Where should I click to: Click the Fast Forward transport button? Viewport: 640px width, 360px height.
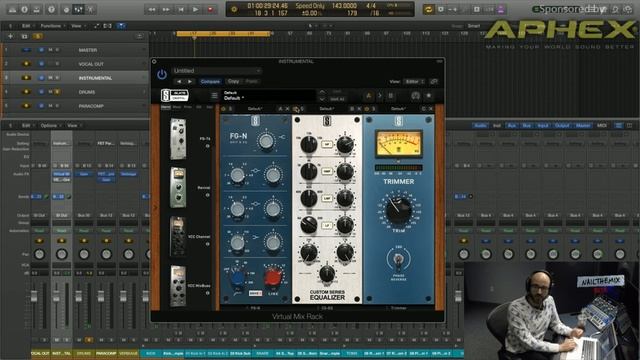[x=166, y=9]
